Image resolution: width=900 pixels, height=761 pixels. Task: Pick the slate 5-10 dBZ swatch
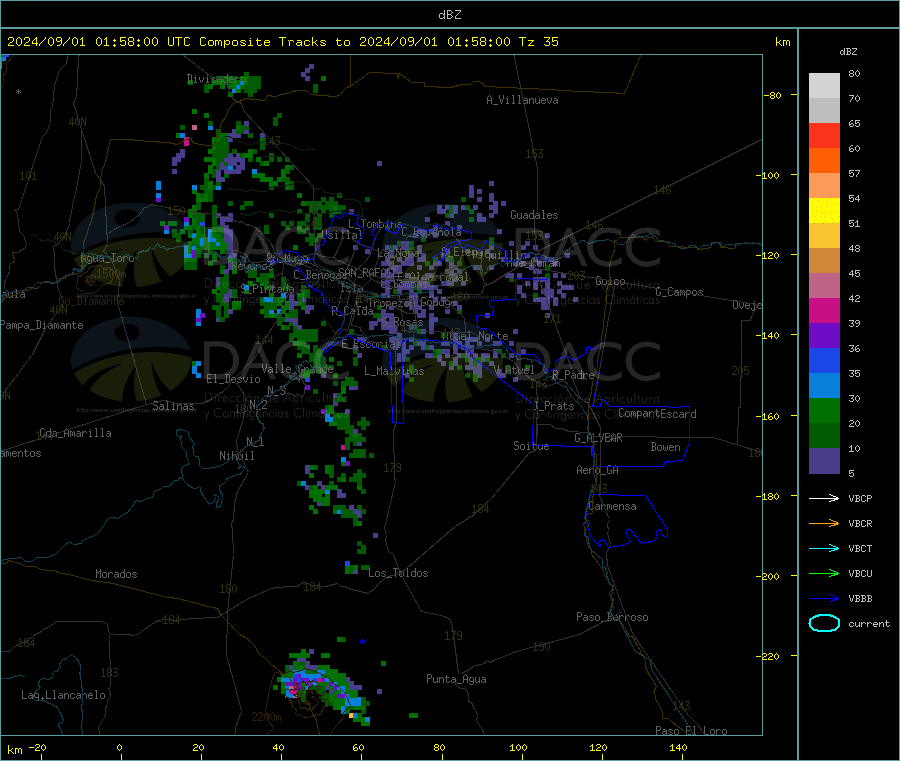pyautogui.click(x=824, y=461)
